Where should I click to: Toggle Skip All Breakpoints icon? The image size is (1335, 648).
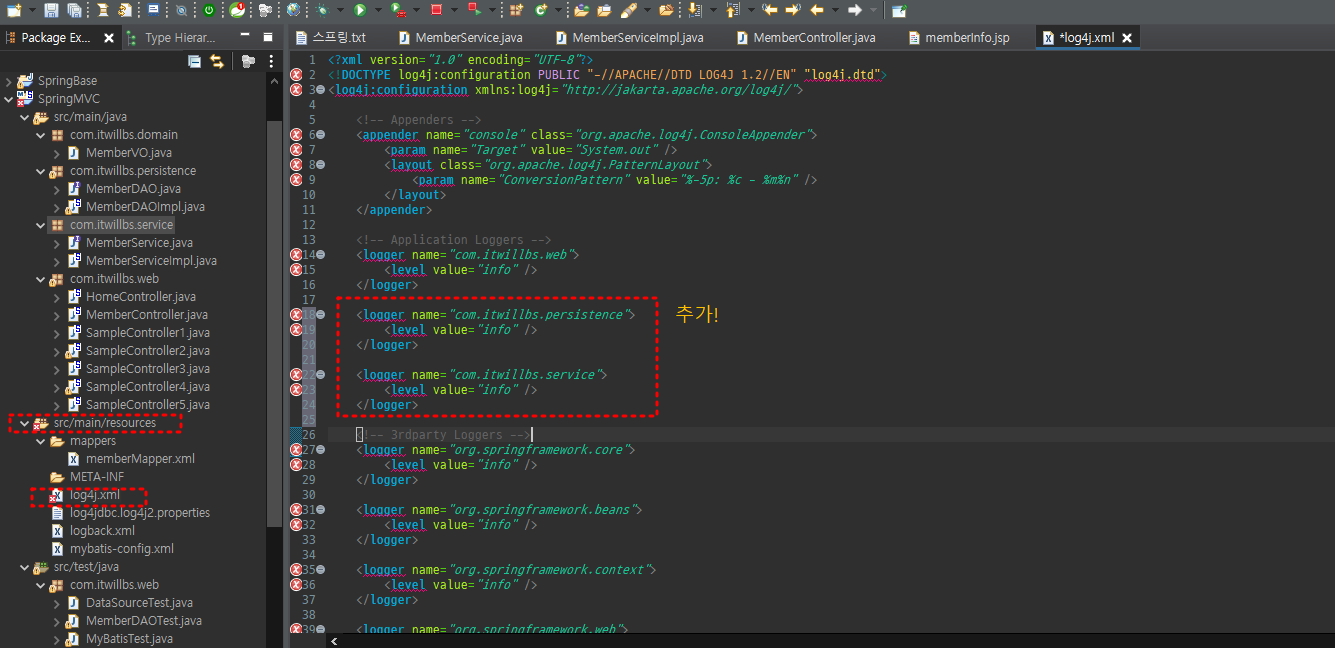pyautogui.click(x=181, y=10)
